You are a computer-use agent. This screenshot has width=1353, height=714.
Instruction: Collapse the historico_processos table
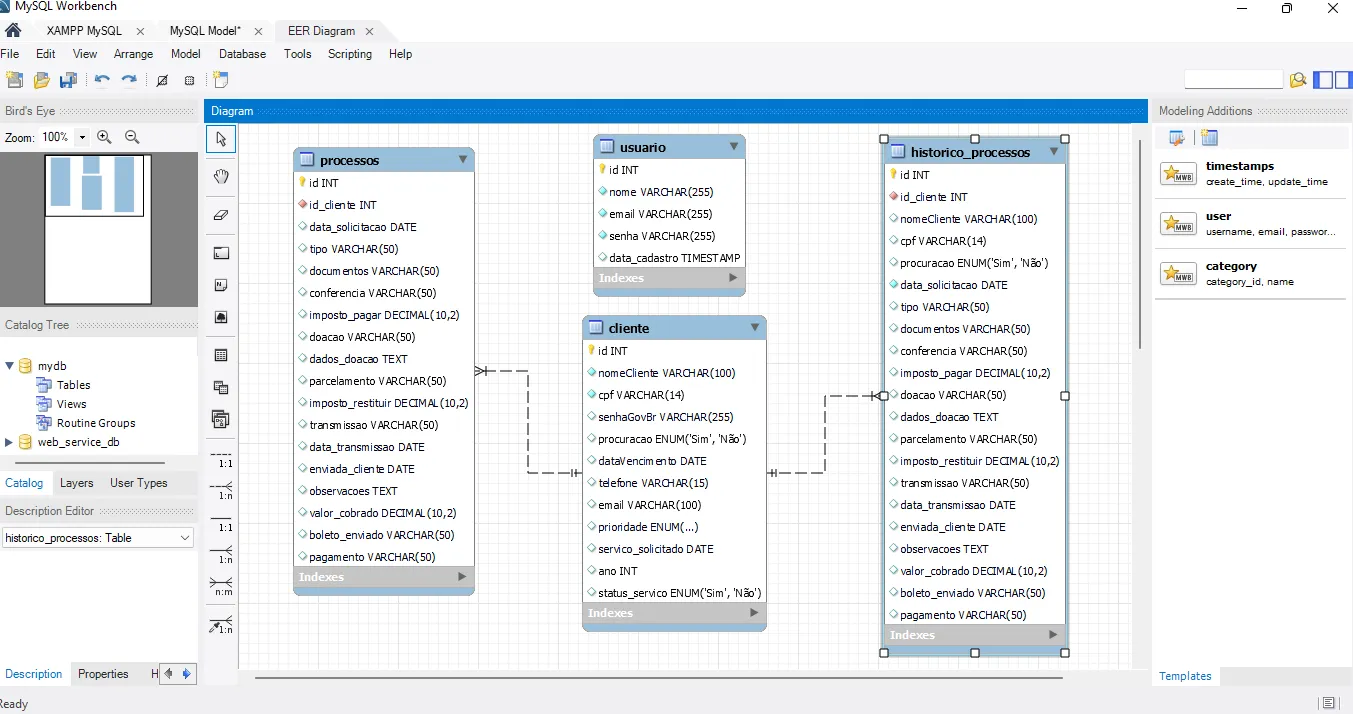1054,152
